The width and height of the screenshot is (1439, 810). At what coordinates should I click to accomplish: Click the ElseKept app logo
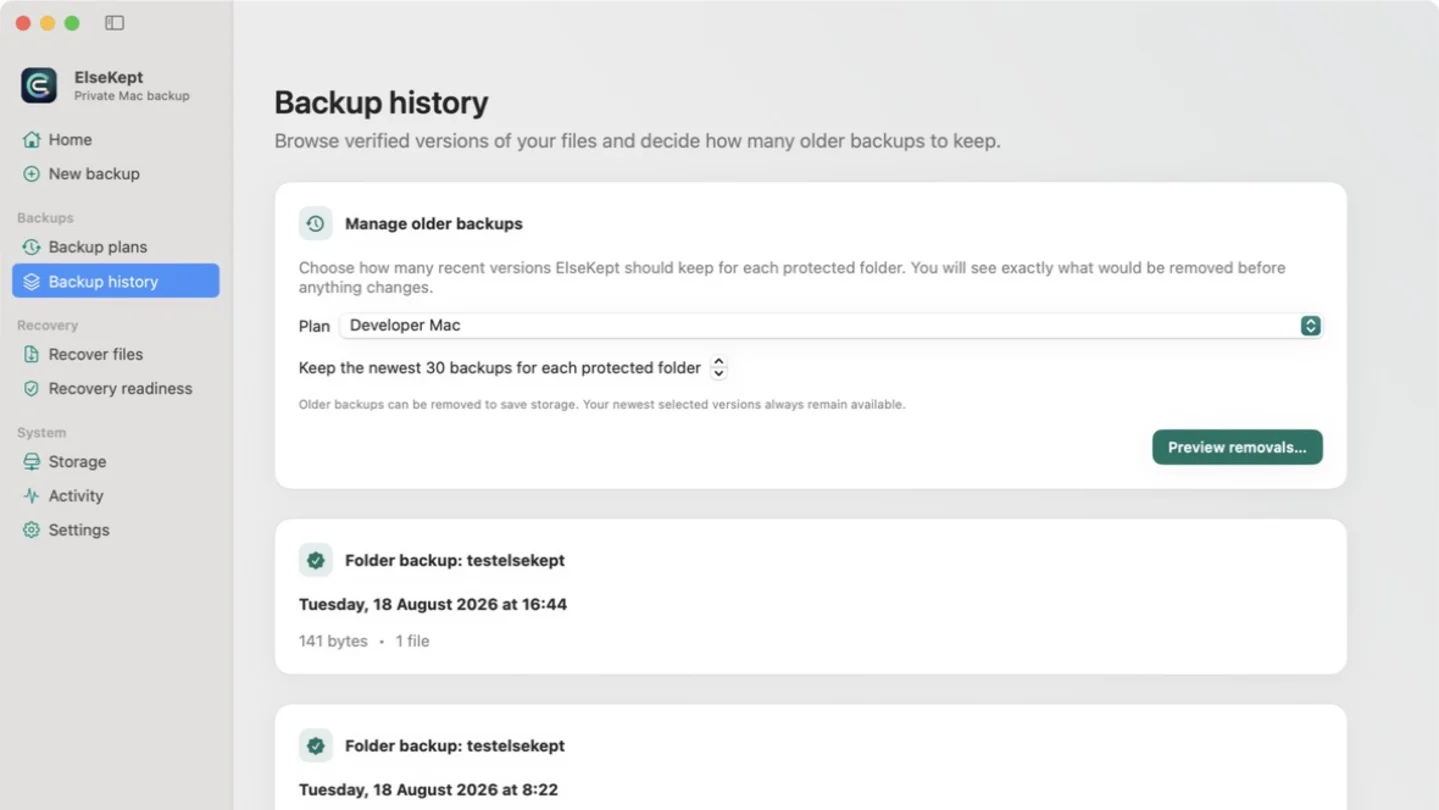(x=39, y=85)
